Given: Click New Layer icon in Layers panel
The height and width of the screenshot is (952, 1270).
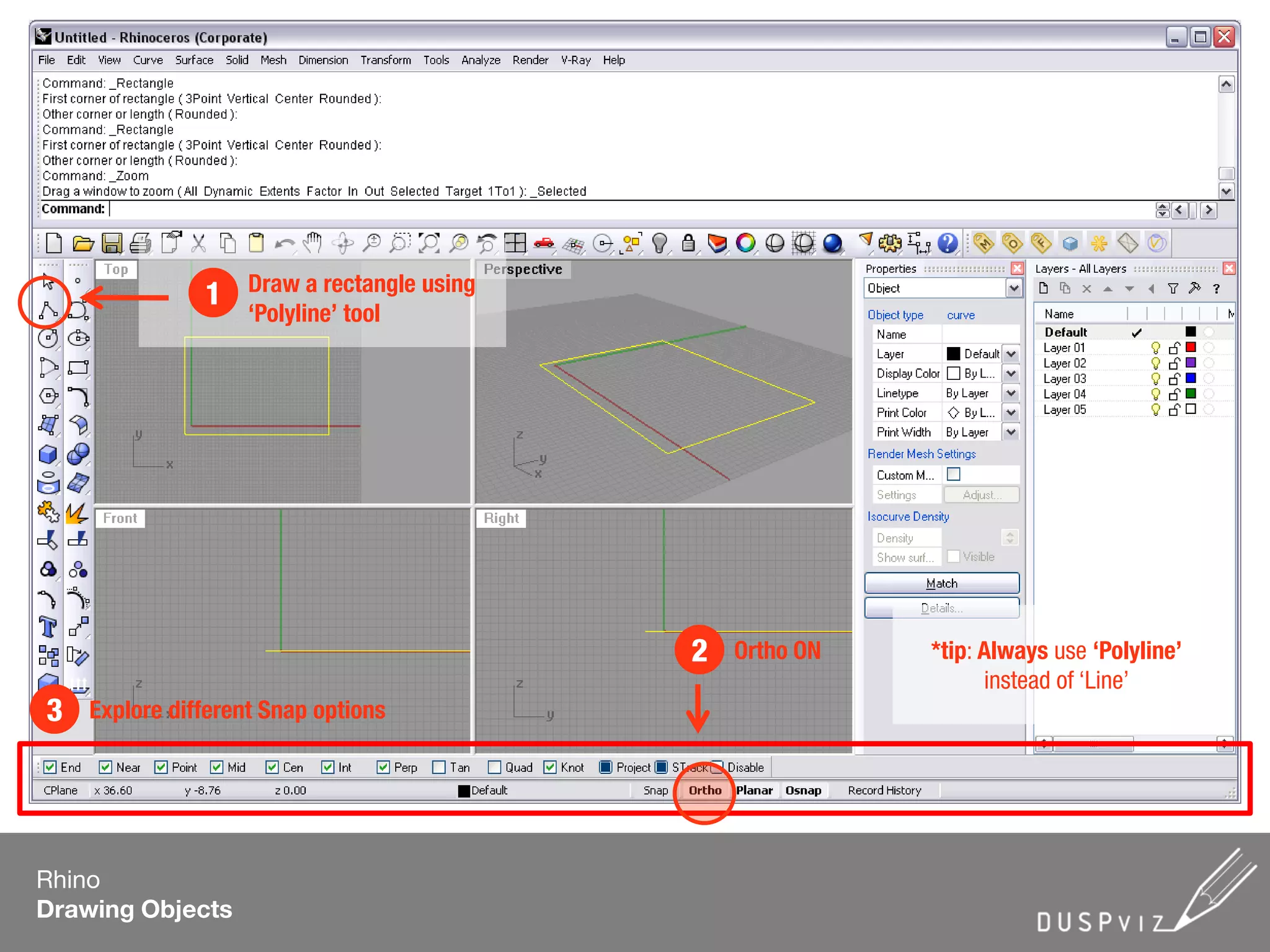Looking at the screenshot, I should coord(1044,288).
